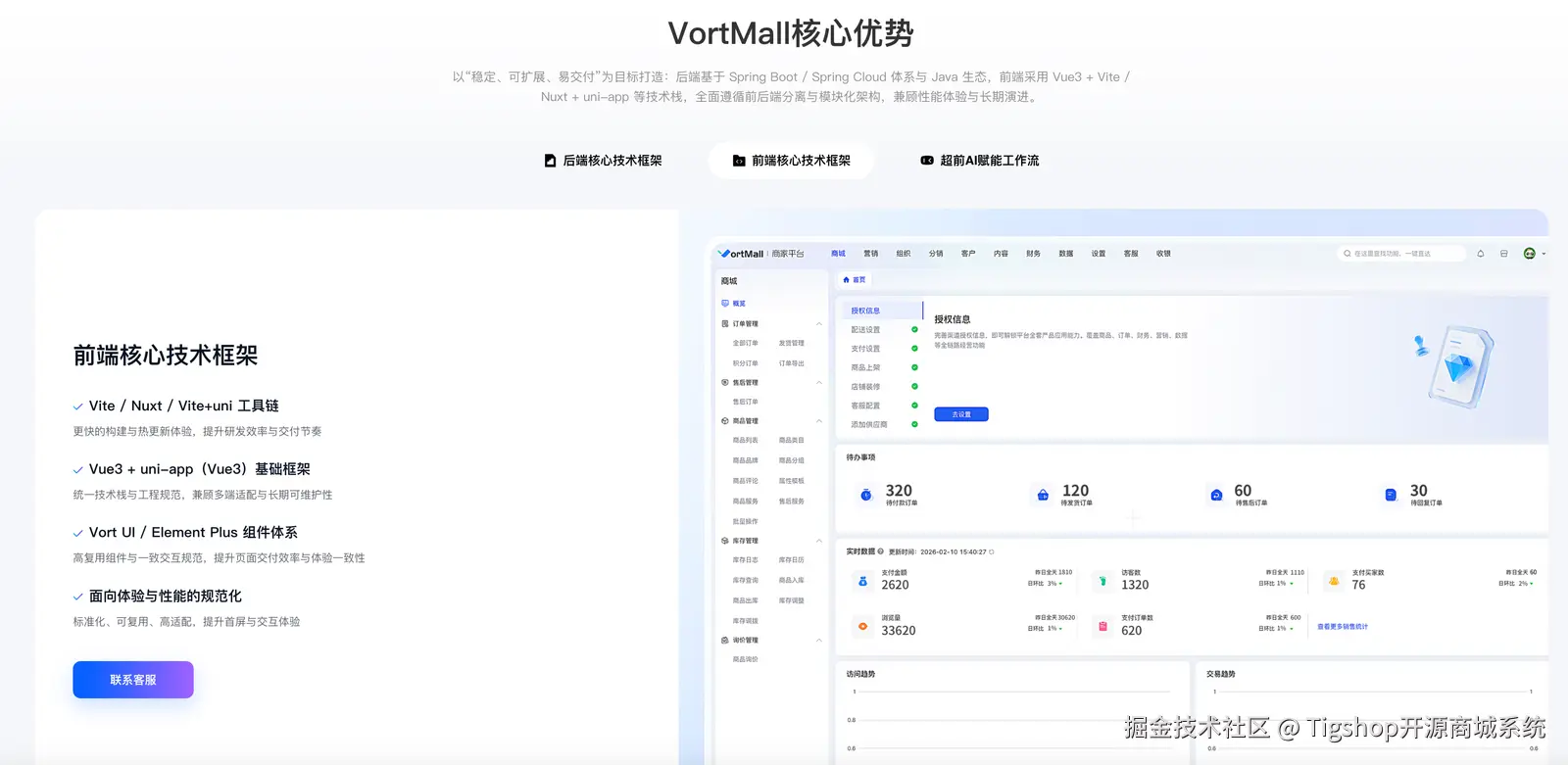Viewport: 1568px width, 765px height.
Task: Open the 查看更多销售统计 link
Action: (1343, 627)
